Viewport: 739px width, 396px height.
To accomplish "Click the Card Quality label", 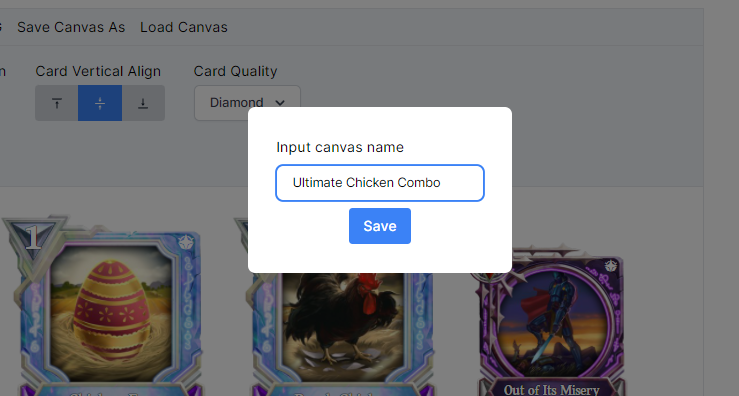I will [x=235, y=71].
